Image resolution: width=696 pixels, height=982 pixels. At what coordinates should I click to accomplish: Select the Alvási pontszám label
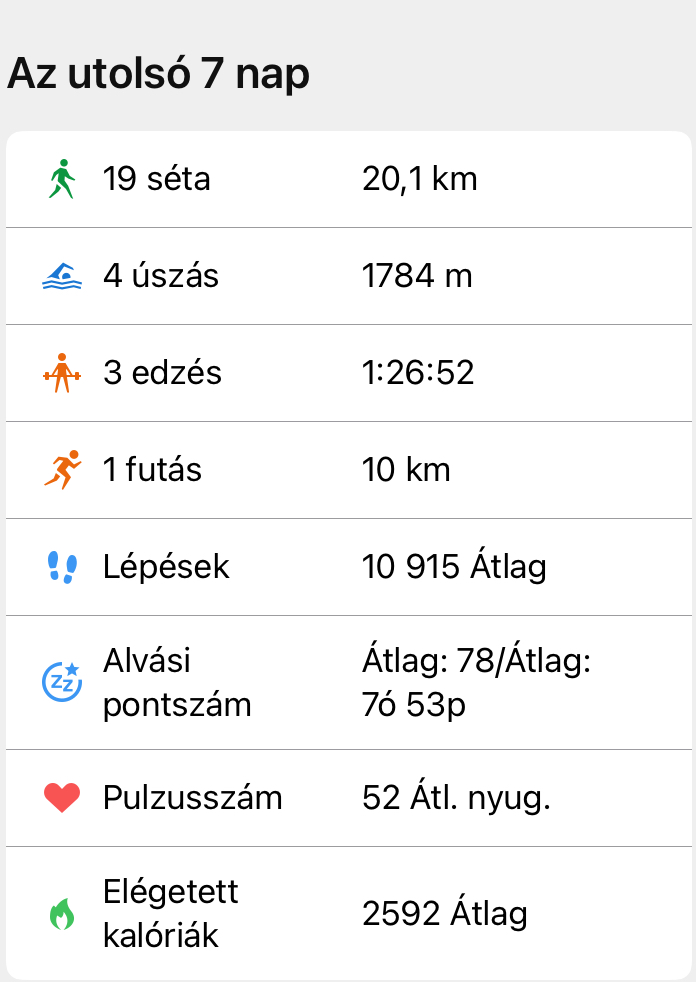[x=177, y=683]
